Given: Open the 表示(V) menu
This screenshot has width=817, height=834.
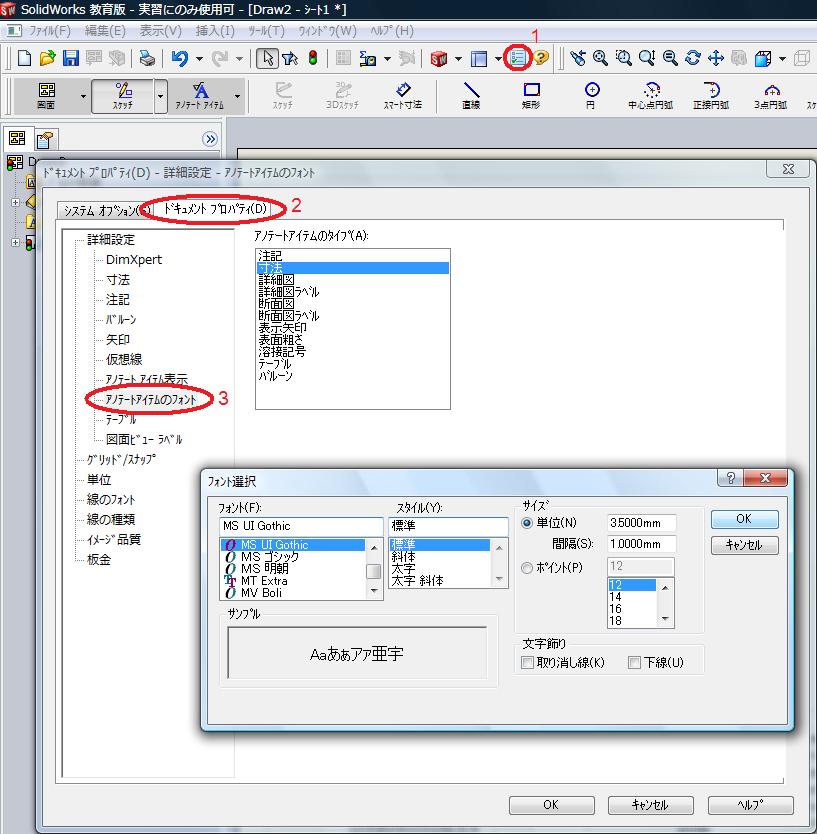Looking at the screenshot, I should coord(161,31).
